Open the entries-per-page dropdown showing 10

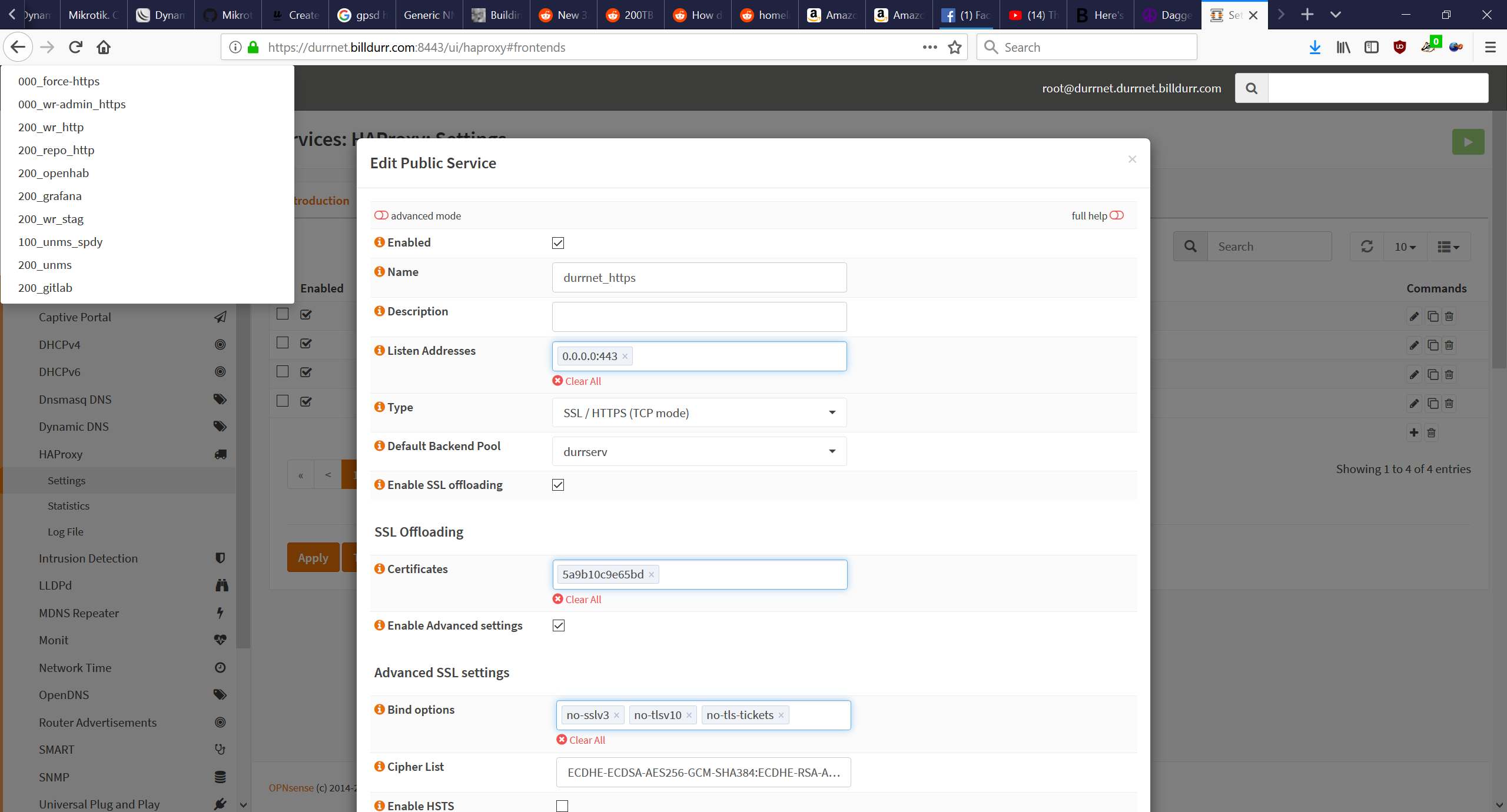point(1405,246)
